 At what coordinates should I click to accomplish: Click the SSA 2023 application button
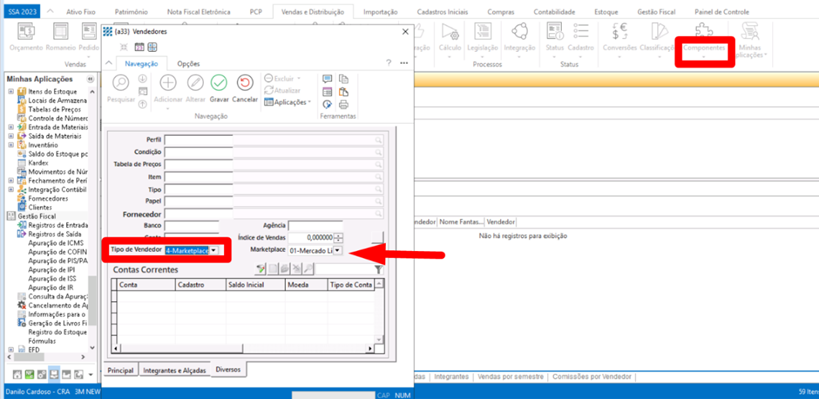coord(23,11)
